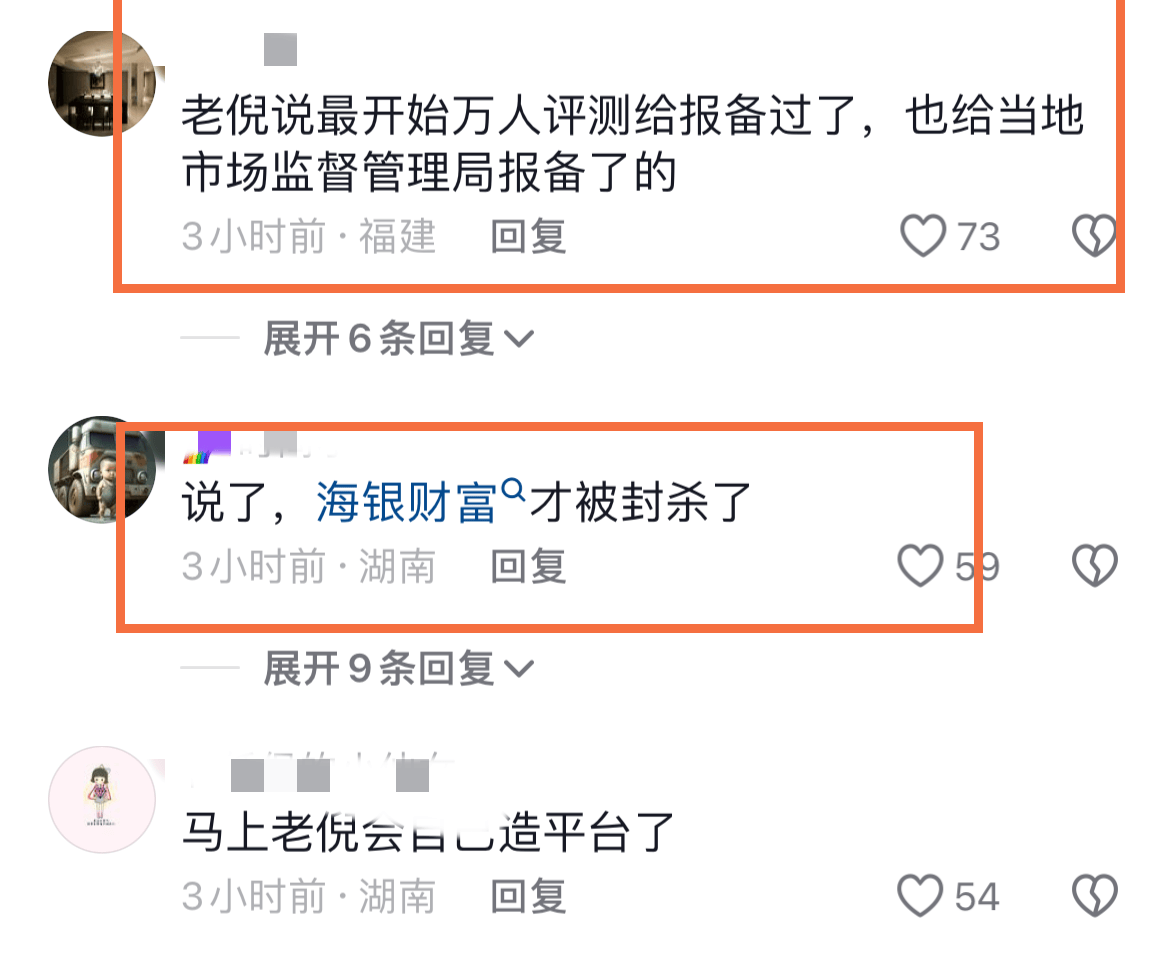Open the cartoon girl avatar profile
1170x956 pixels.
click(103, 799)
